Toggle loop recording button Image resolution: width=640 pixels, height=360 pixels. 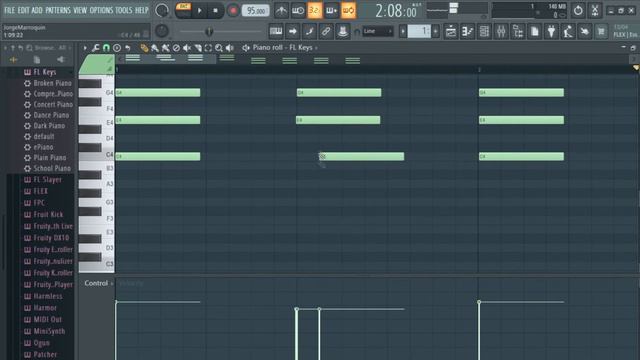[348, 11]
